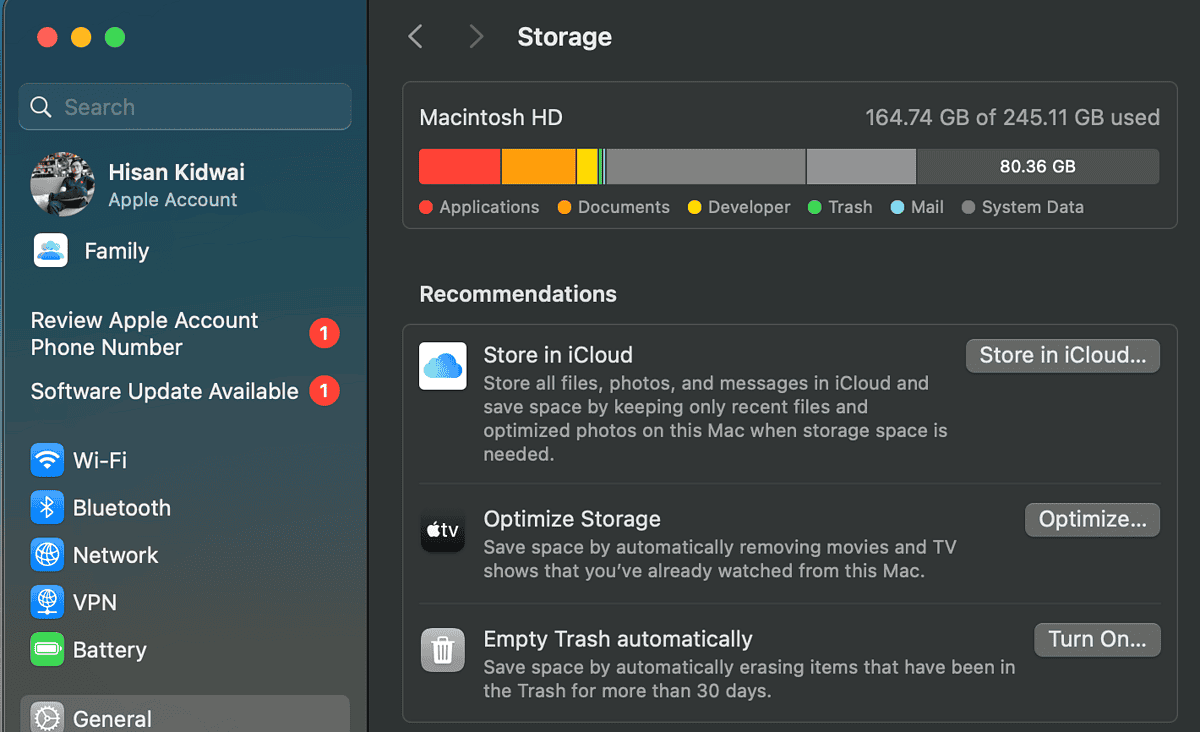Click the Store in iCloud title

coord(558,355)
